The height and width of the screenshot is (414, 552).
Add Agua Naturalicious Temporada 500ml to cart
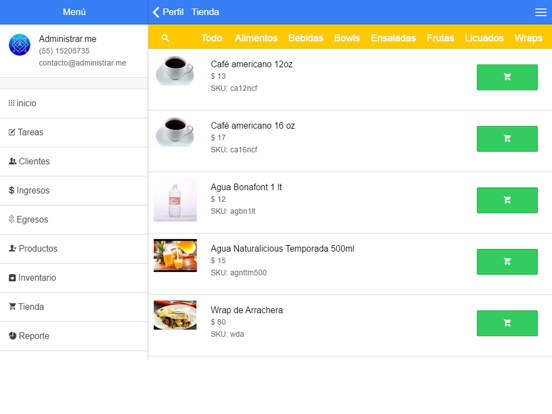[x=507, y=262]
